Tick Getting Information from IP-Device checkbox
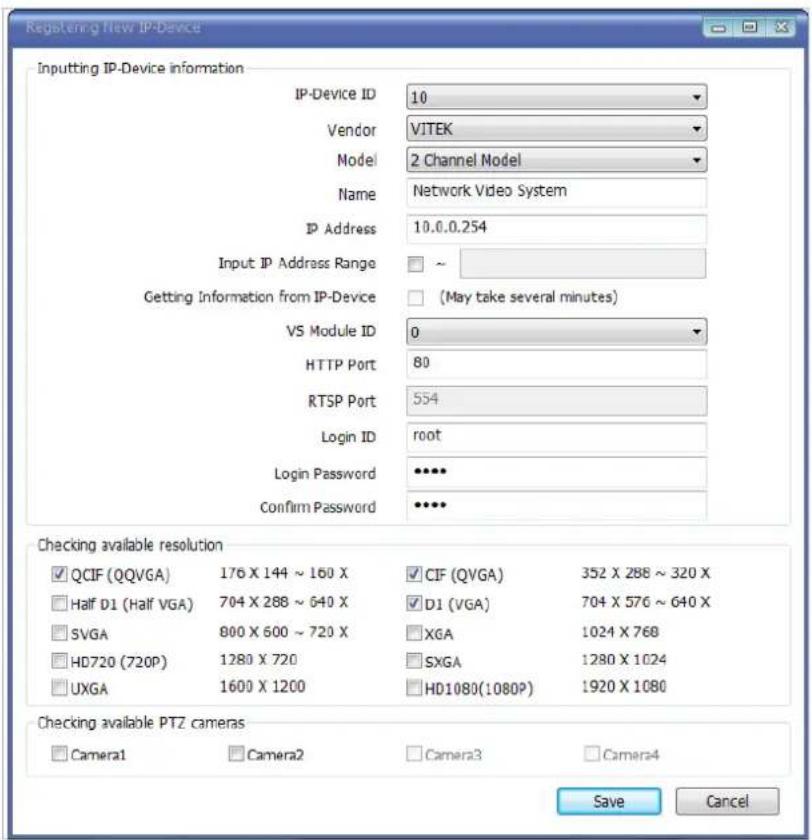The height and width of the screenshot is (840, 812). tap(415, 297)
